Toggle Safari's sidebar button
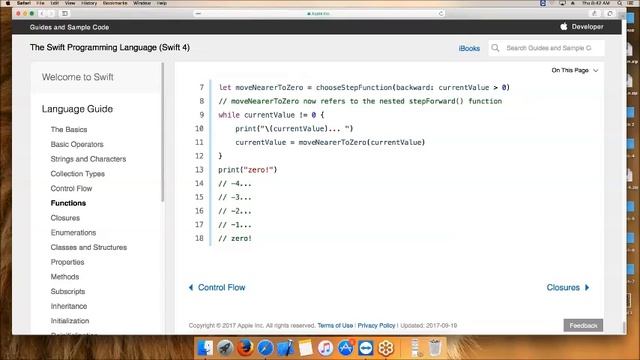 click(x=64, y=13)
